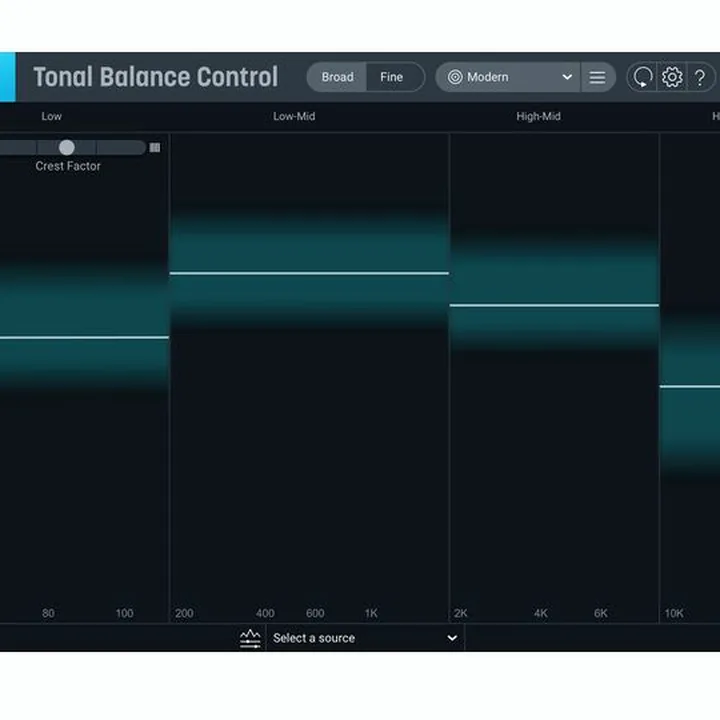Viewport: 720px width, 720px height.
Task: Switch to Broad view mode
Action: [x=337, y=77]
